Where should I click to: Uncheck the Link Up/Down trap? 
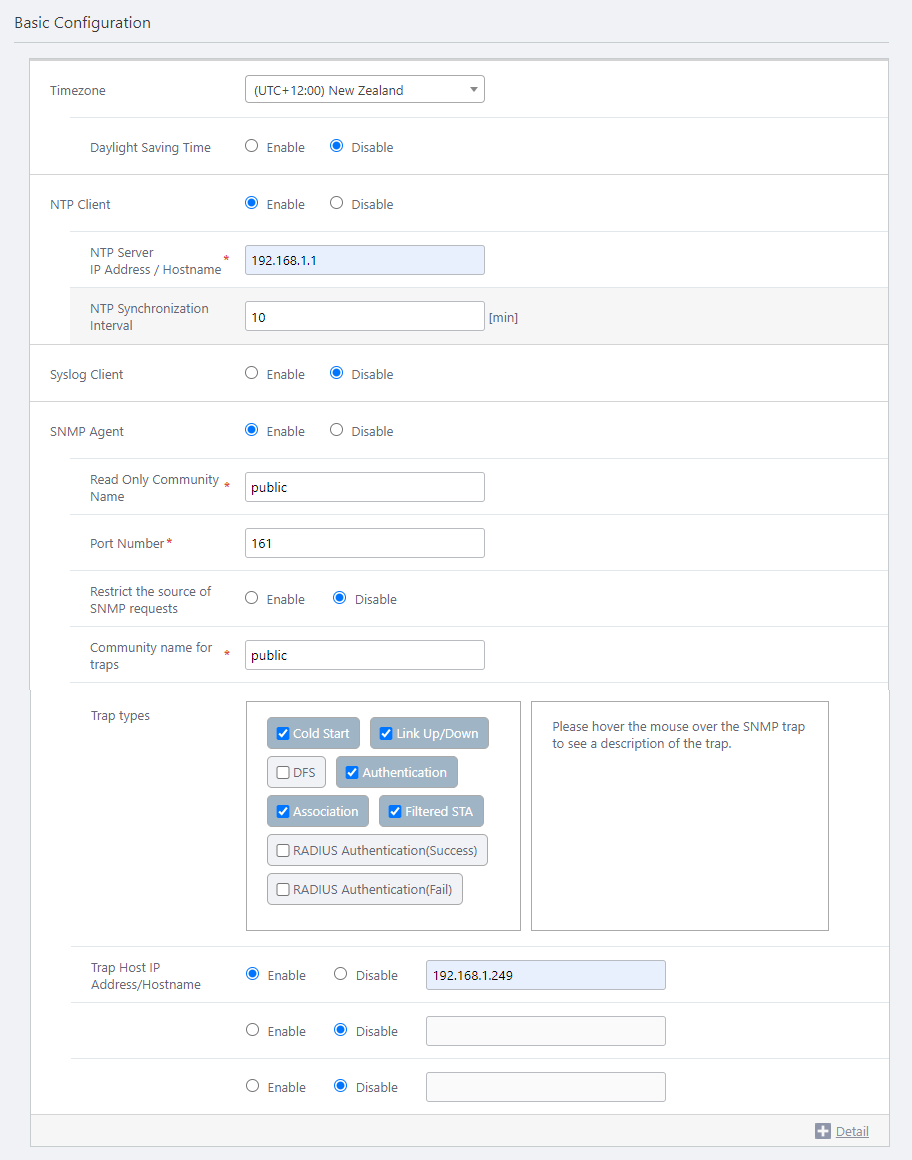pyautogui.click(x=386, y=733)
